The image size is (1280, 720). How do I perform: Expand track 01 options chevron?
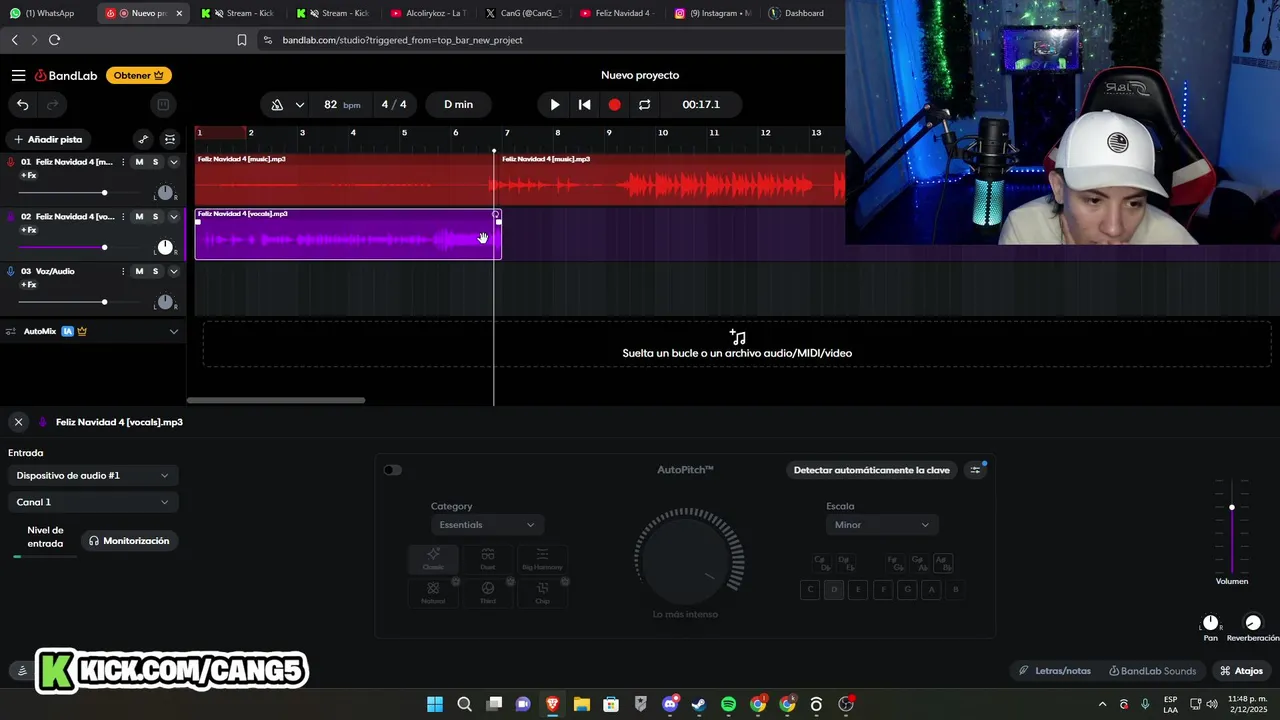(174, 162)
